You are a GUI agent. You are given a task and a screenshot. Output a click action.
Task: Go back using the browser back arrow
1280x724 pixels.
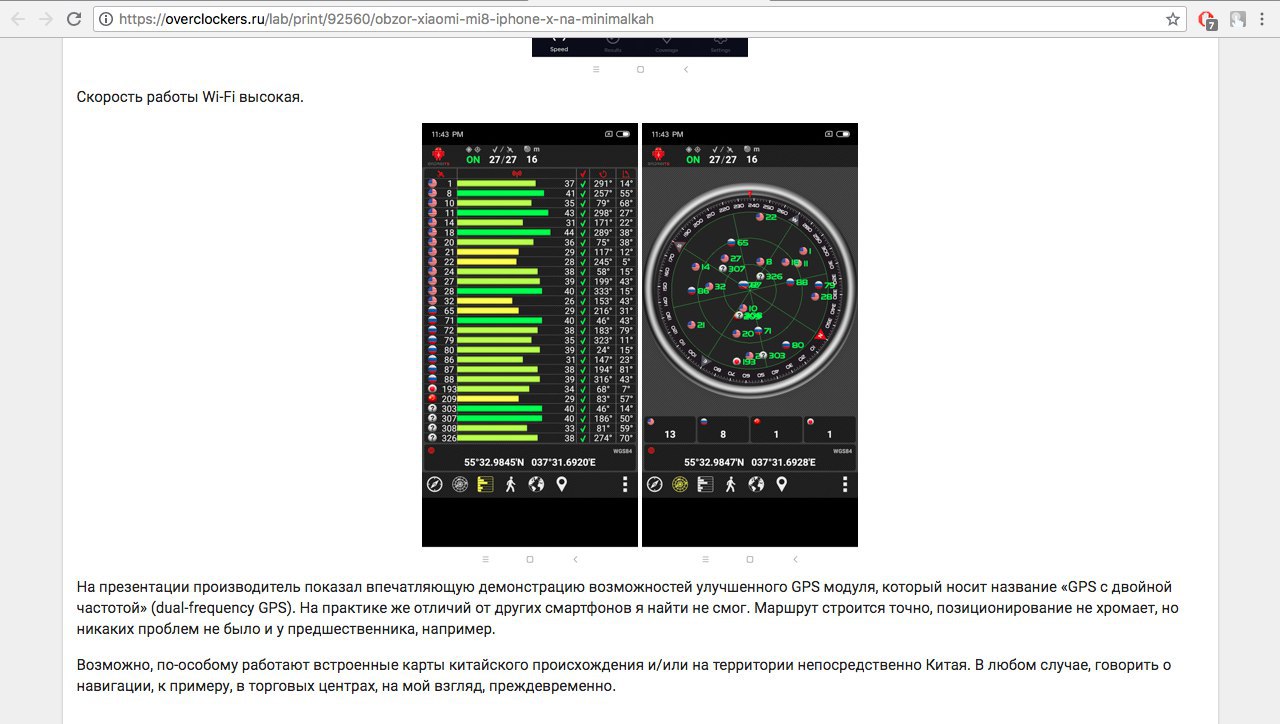(x=17, y=19)
